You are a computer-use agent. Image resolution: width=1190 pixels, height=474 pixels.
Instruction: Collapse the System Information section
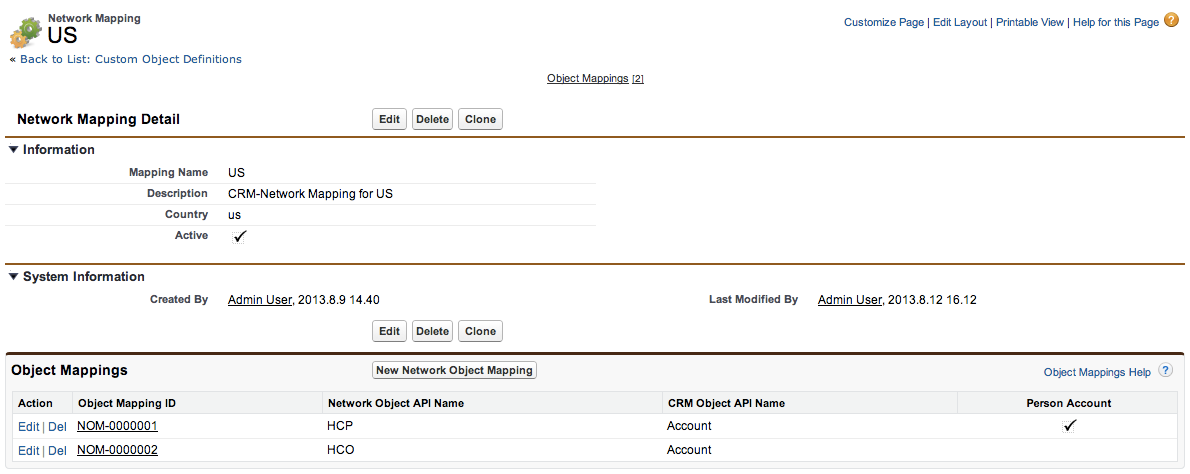[x=14, y=277]
